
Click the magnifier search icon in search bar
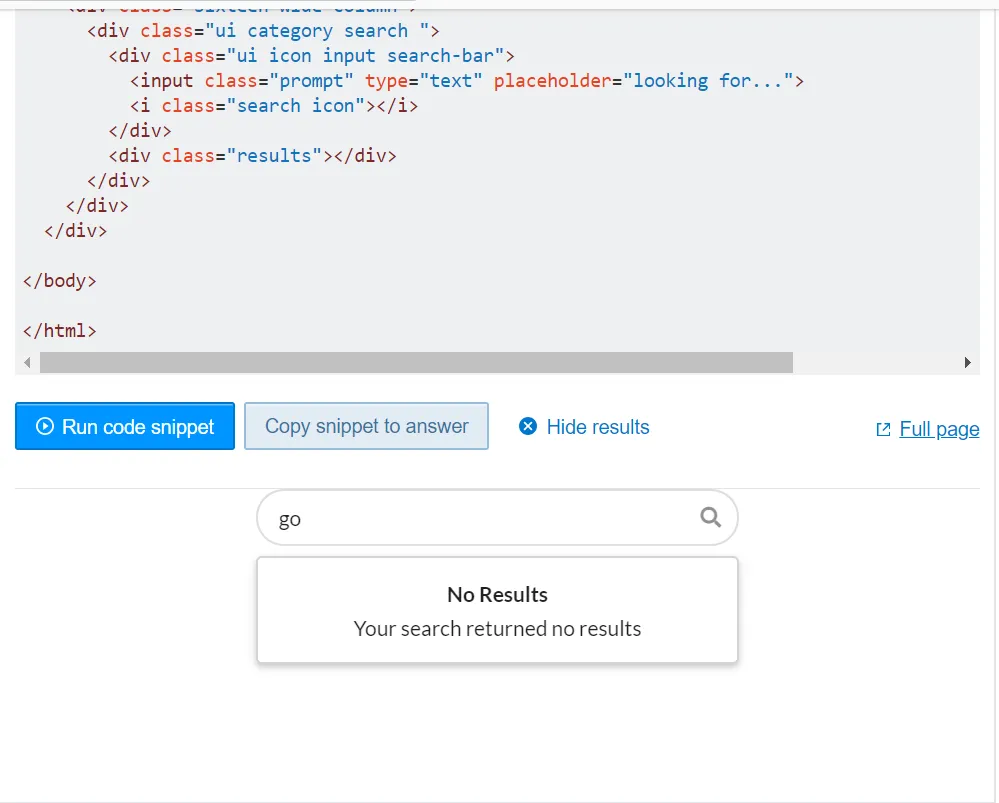[x=711, y=517]
